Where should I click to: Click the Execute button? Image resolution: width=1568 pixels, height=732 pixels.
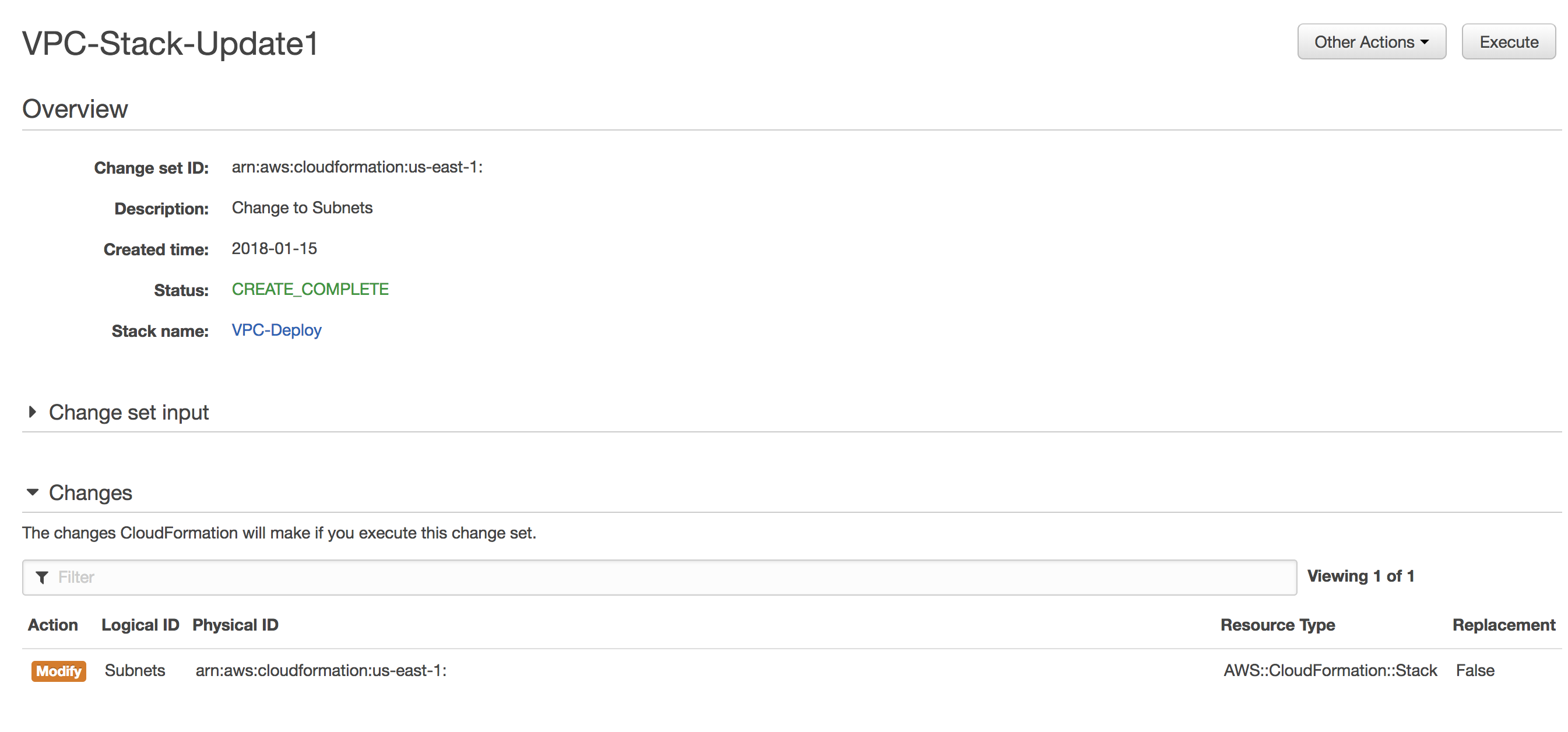(x=1508, y=42)
